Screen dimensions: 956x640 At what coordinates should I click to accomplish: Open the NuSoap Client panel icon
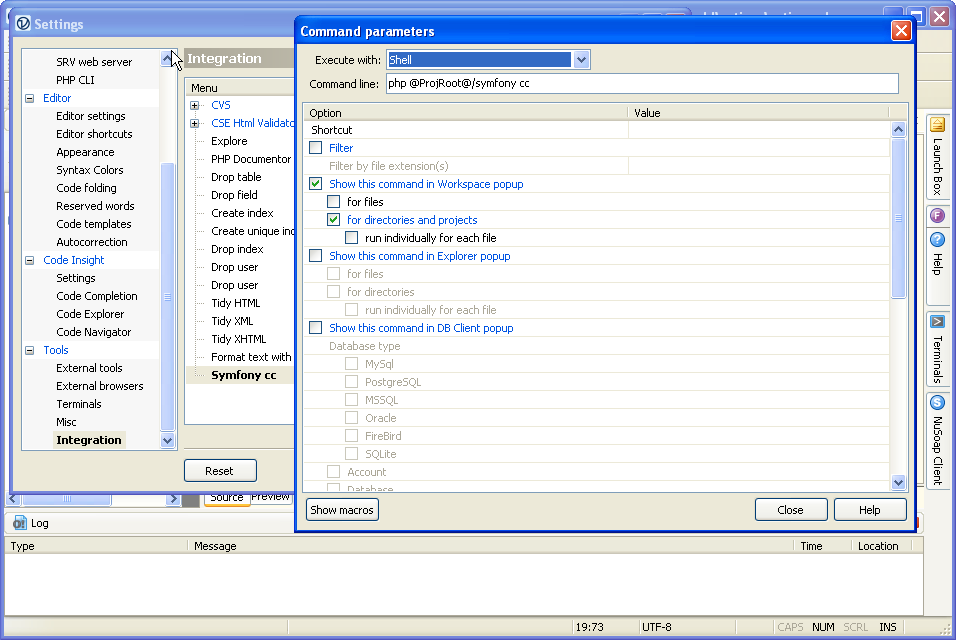[938, 402]
